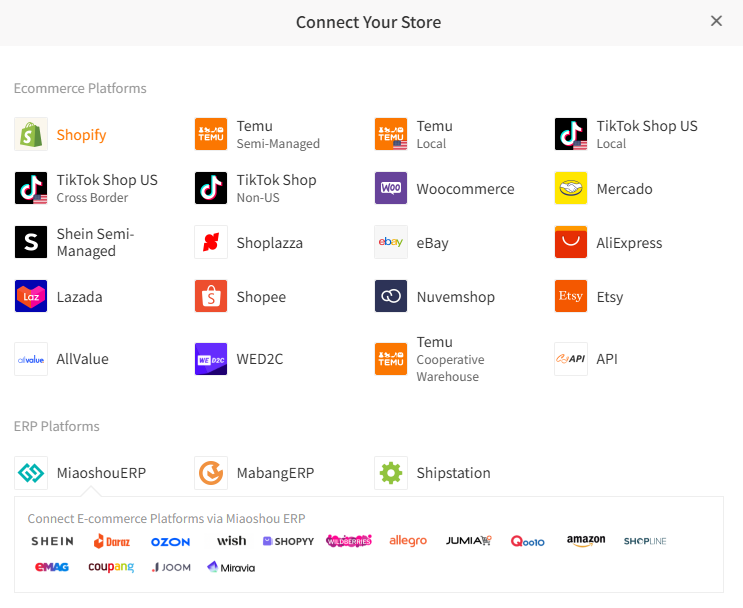Expand MiaoshouERP platform option
The height and width of the screenshot is (608, 743).
tap(100, 473)
